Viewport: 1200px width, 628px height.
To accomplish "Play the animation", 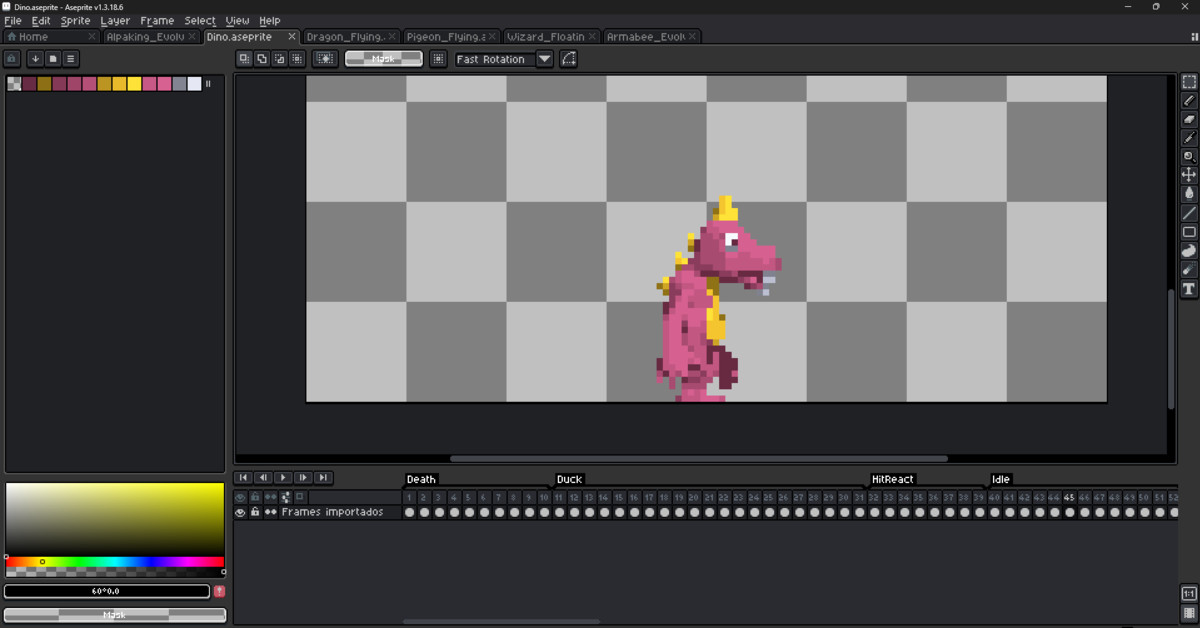I will pyautogui.click(x=283, y=478).
